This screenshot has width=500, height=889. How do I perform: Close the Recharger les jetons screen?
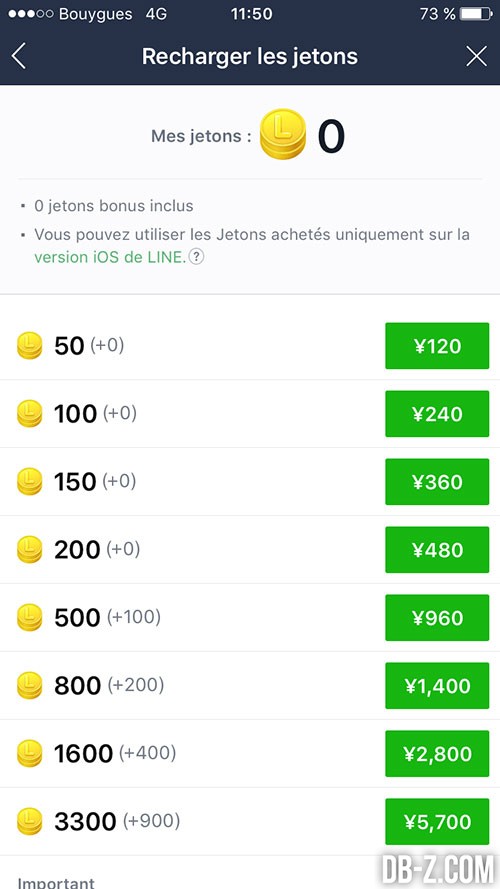(x=476, y=57)
